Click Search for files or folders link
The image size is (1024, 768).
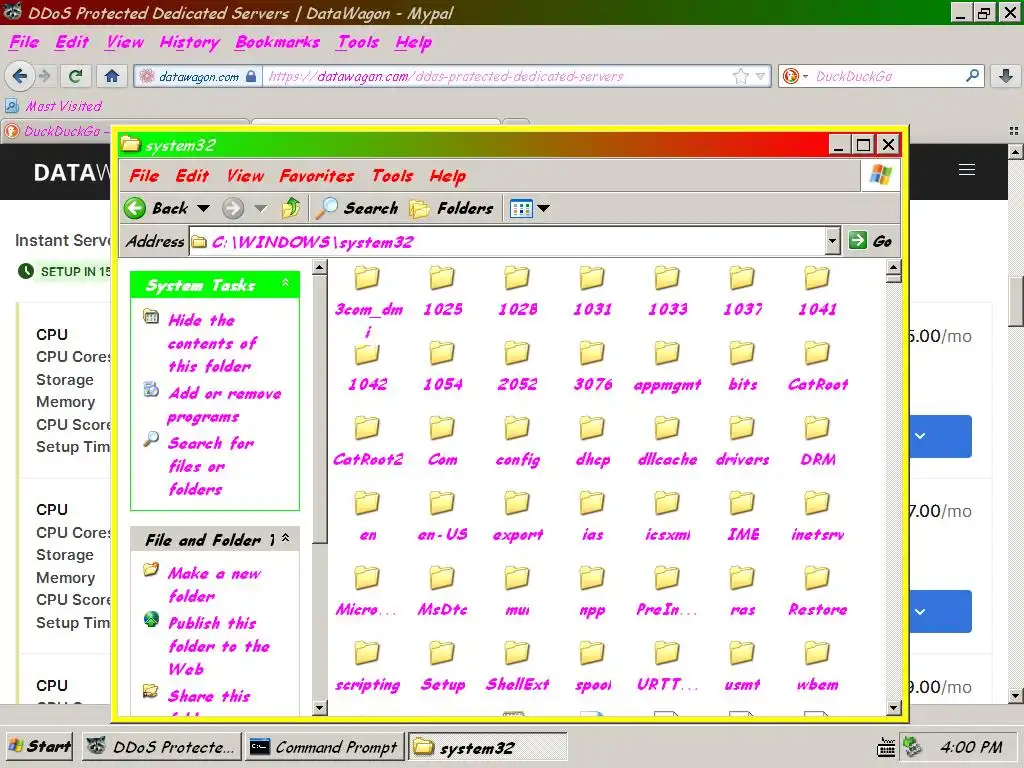pos(210,466)
